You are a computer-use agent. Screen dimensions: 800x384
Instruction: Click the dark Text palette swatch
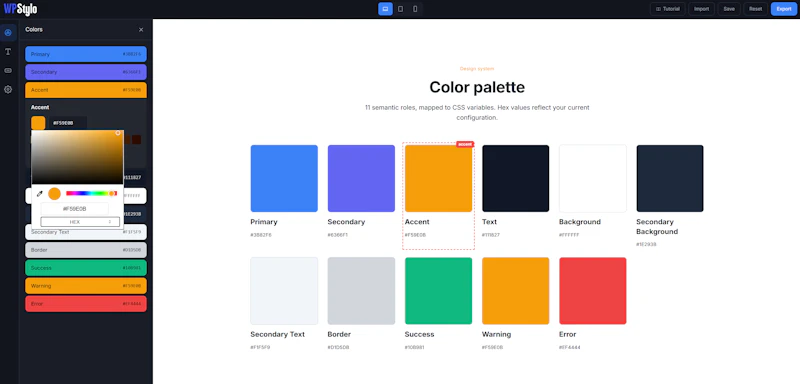click(515, 178)
